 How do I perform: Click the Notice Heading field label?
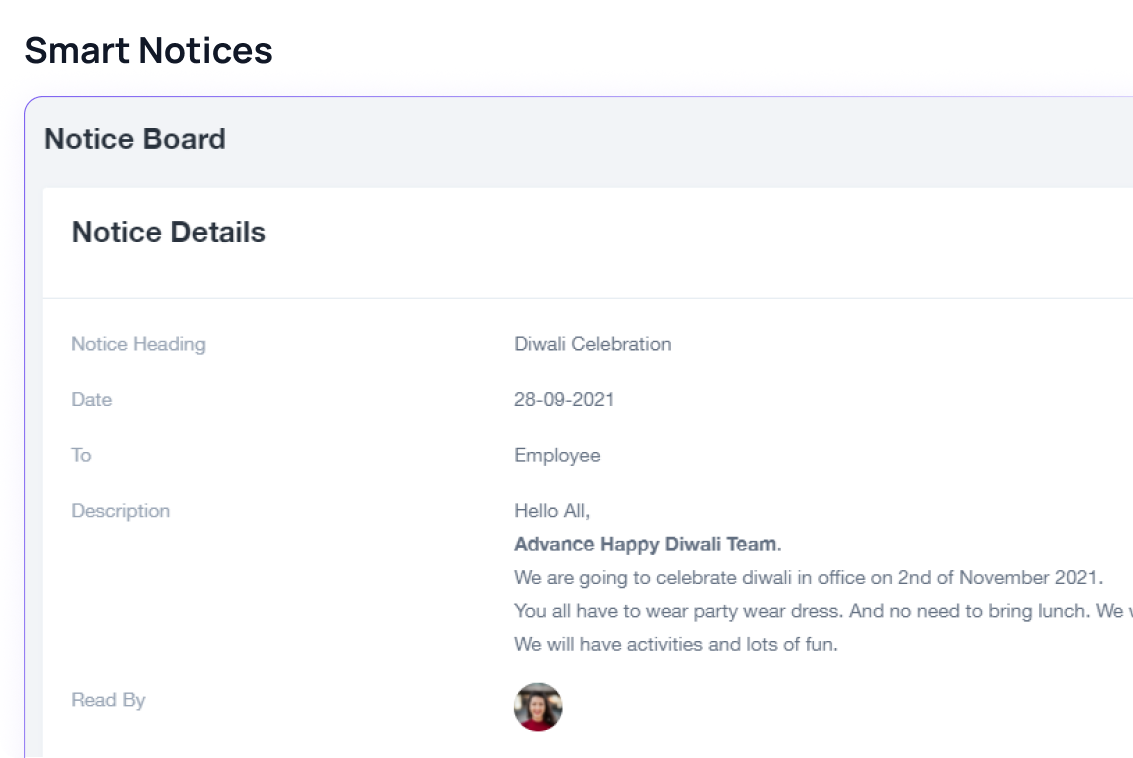[138, 344]
